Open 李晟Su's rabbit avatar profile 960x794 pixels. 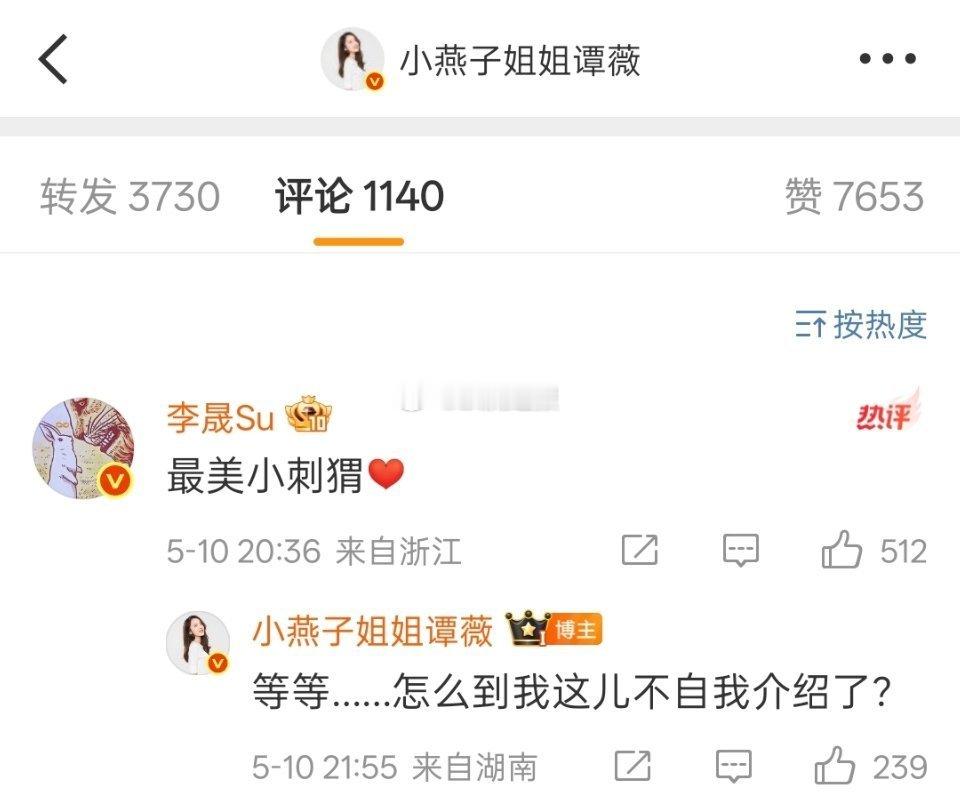point(83,448)
